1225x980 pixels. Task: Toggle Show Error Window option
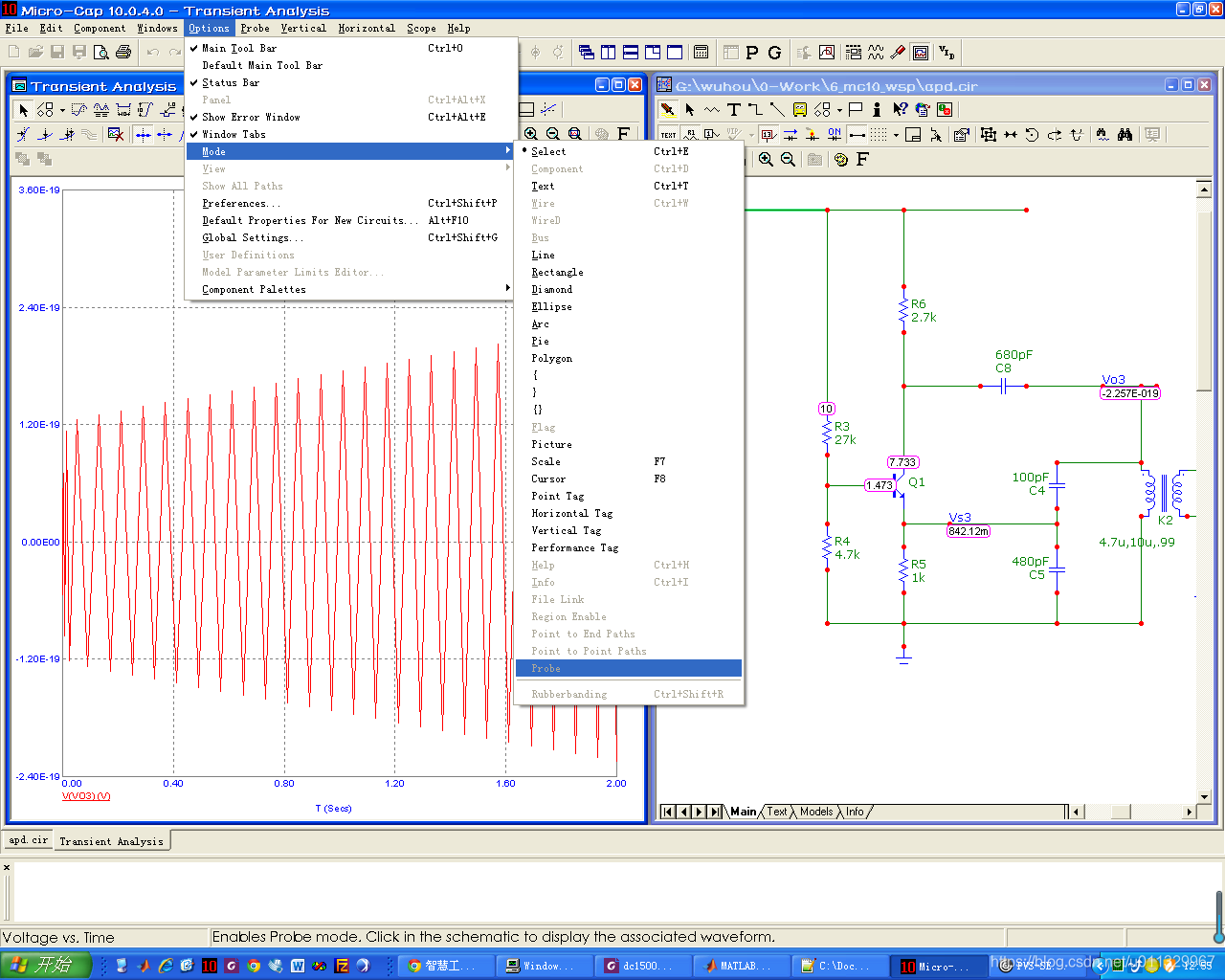coord(251,117)
